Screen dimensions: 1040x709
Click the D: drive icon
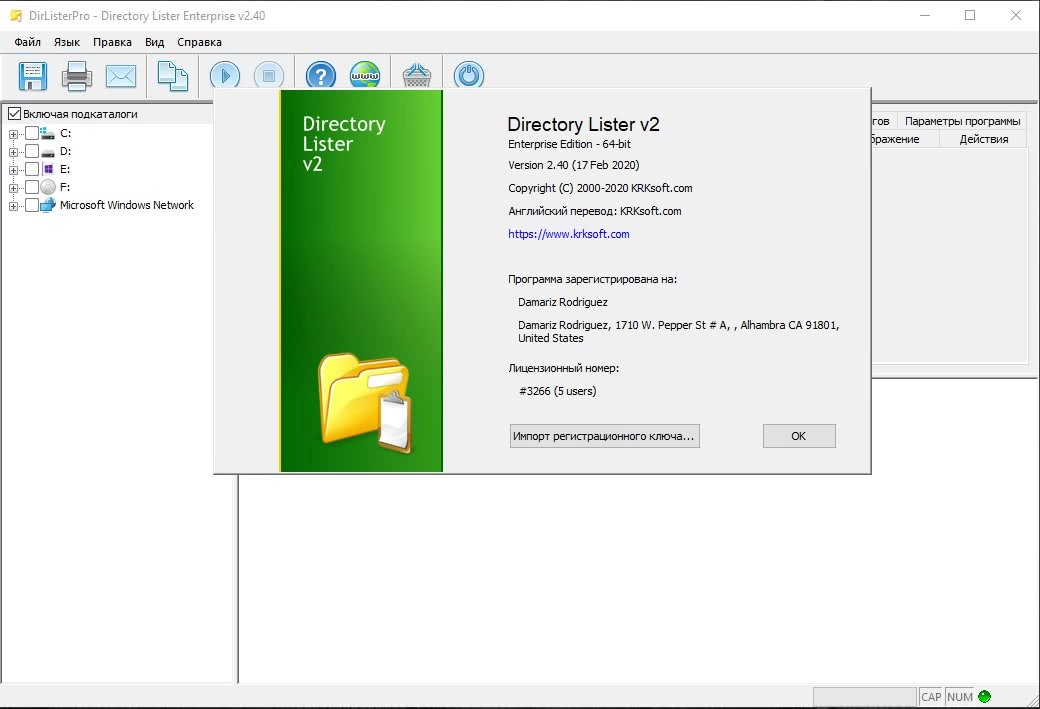pyautogui.click(x=48, y=152)
